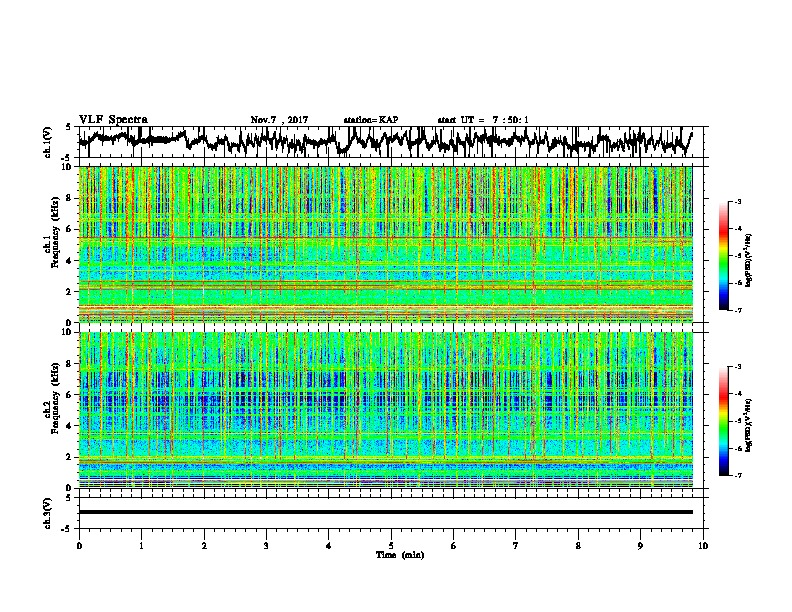Select the "Time (min)" axis title
The width and height of the screenshot is (792, 612).
click(x=400, y=555)
